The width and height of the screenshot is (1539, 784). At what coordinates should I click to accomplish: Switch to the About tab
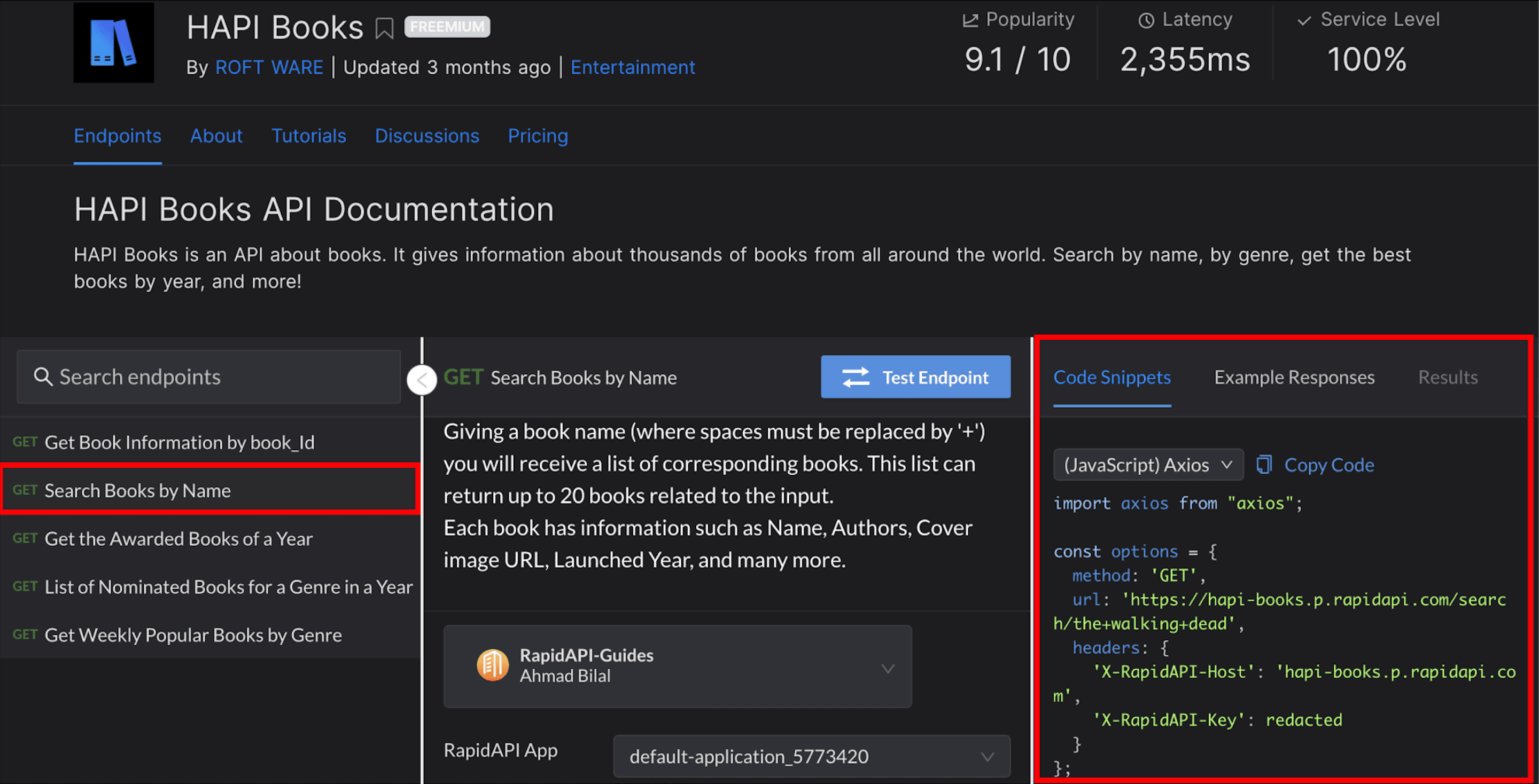click(x=216, y=136)
